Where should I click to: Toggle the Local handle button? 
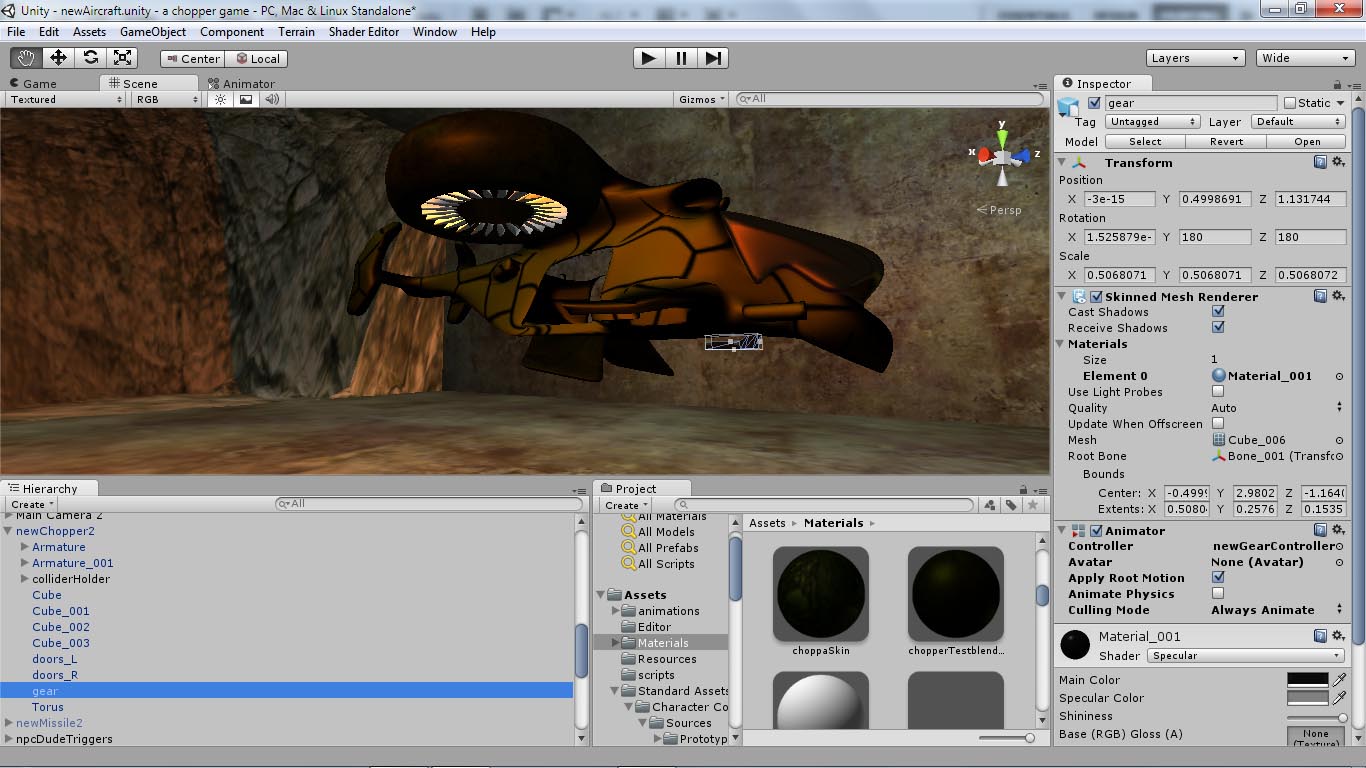(257, 59)
